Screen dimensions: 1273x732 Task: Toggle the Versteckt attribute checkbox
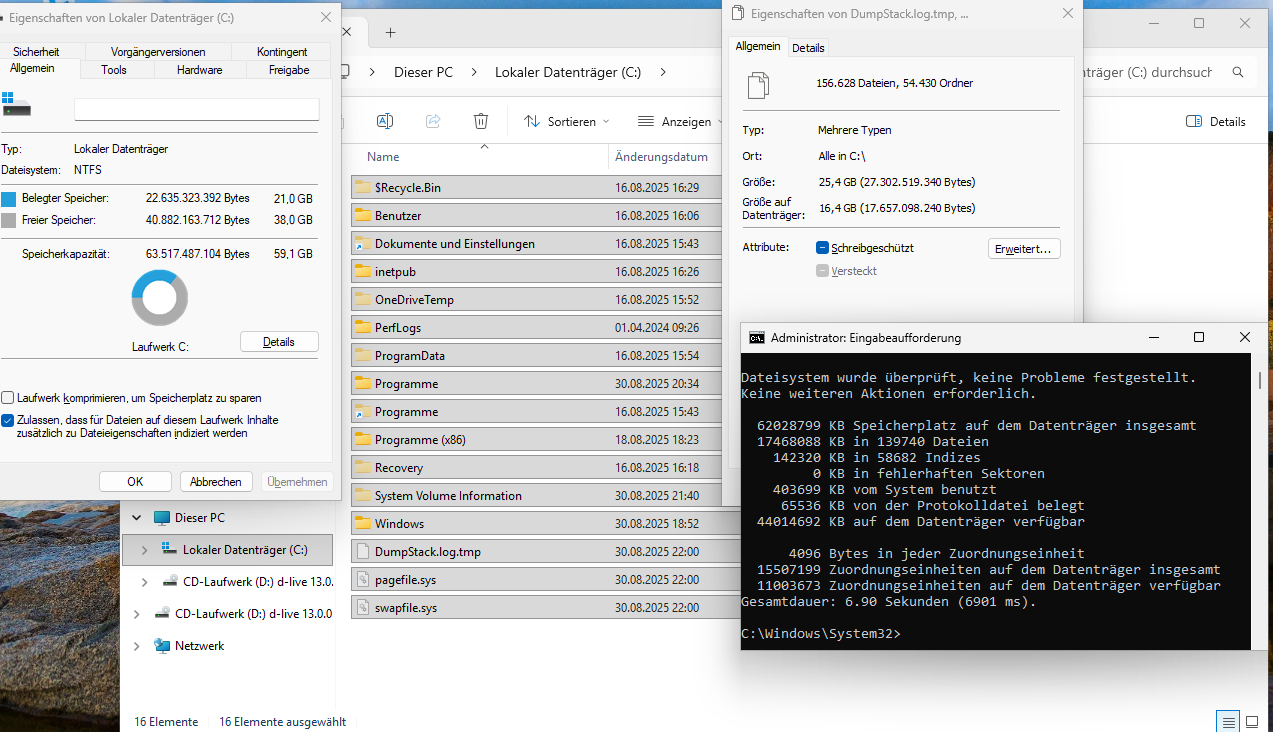click(822, 271)
